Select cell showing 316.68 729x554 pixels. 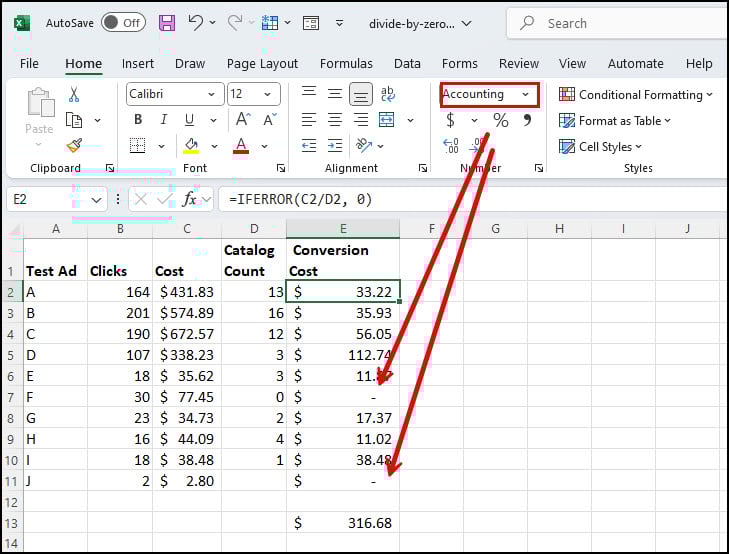click(x=343, y=523)
